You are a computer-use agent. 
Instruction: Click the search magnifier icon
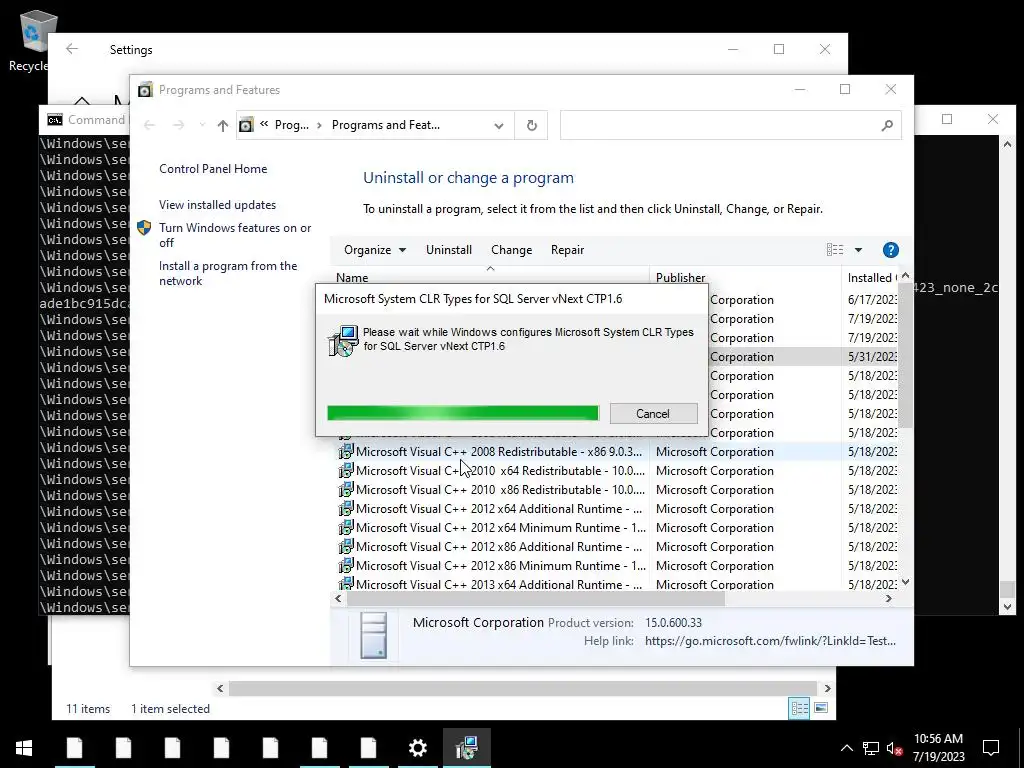coord(886,125)
